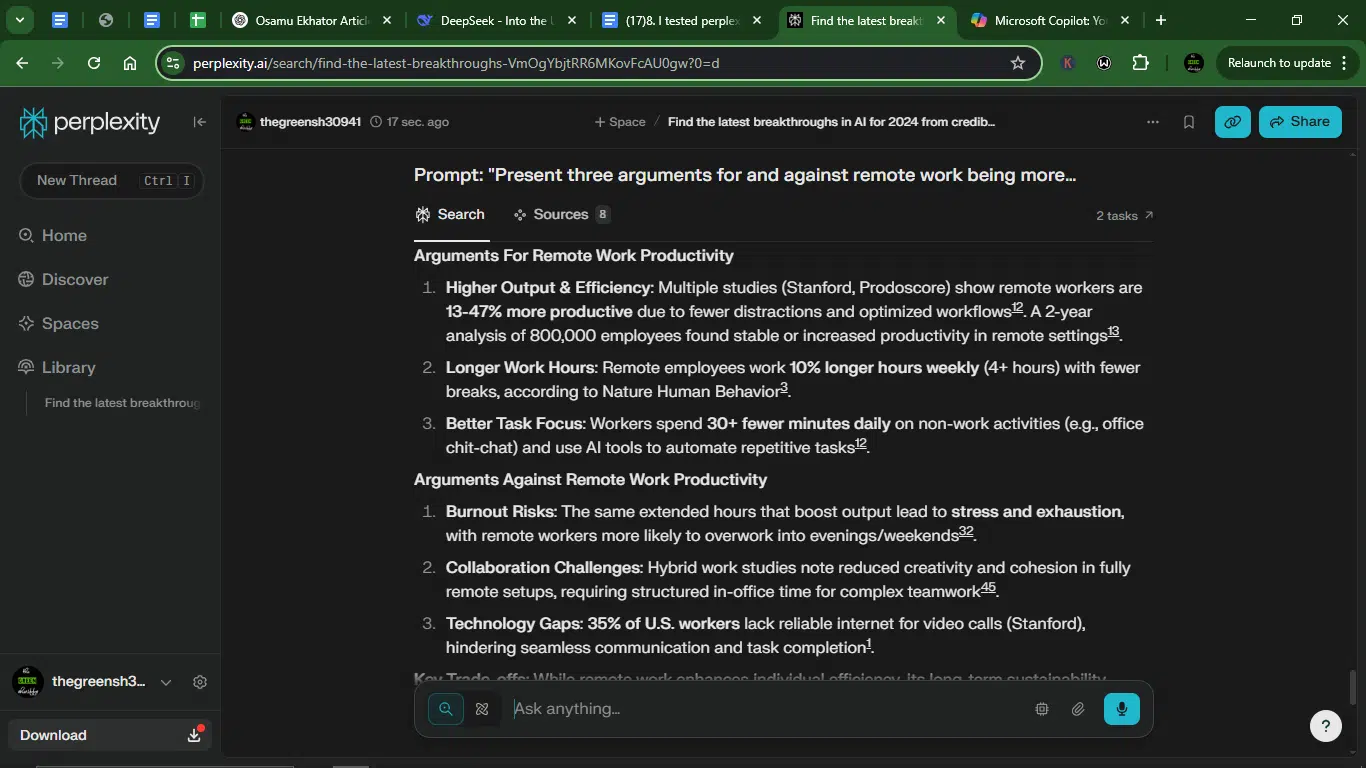Switch to the Search tab
This screenshot has width=1366, height=768.
click(451, 215)
